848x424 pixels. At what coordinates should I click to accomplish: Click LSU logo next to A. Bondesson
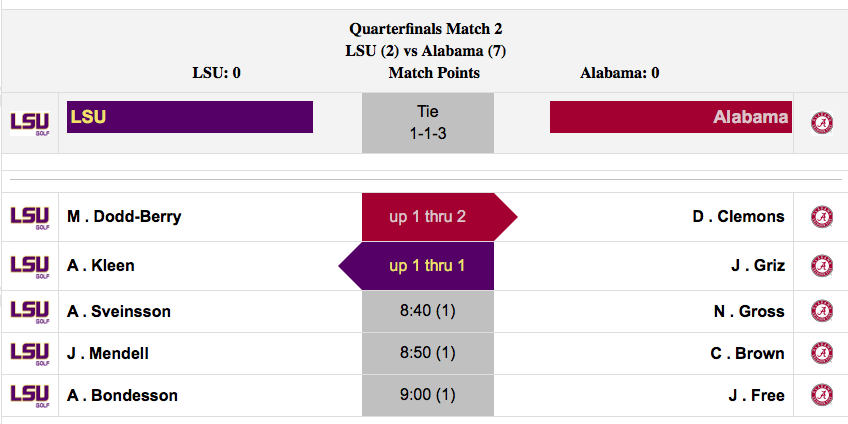[x=30, y=396]
